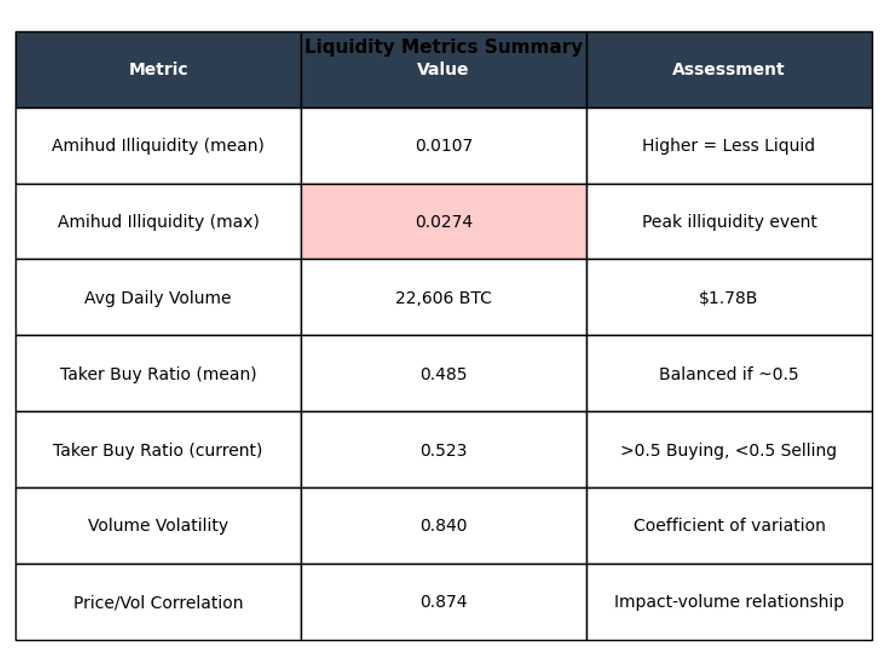Select the Amihud Illiquidity (max) label
Screen dimensions: 882x653
158,222
